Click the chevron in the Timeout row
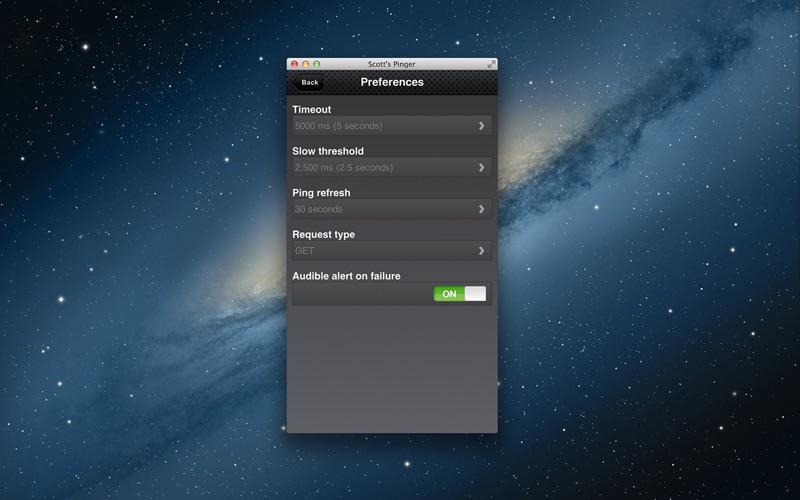This screenshot has width=800, height=500. tap(481, 126)
